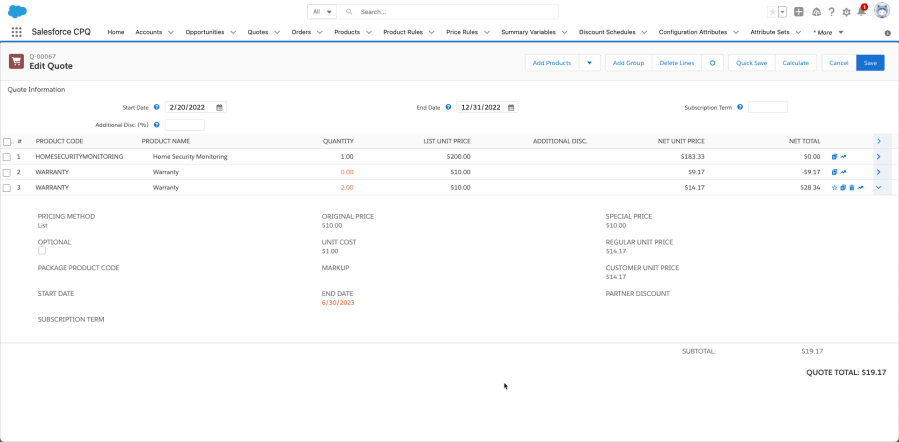The height and width of the screenshot is (442, 899).
Task: Open the Start Date calendar picker icon
Action: (220, 107)
